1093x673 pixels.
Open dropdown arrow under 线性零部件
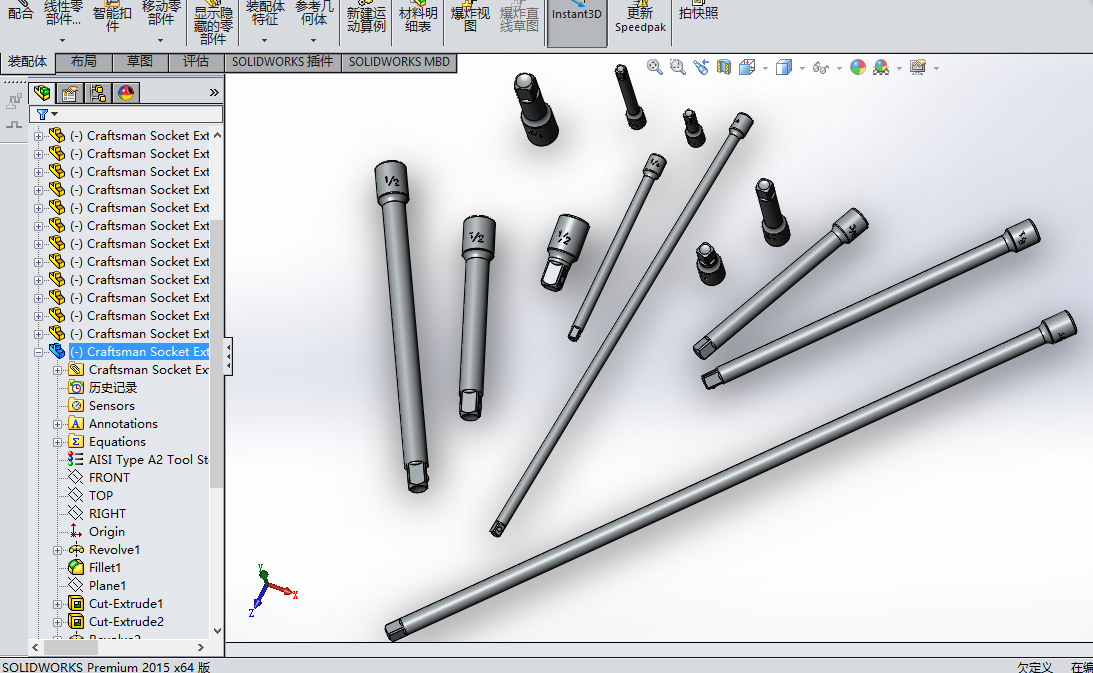click(63, 40)
